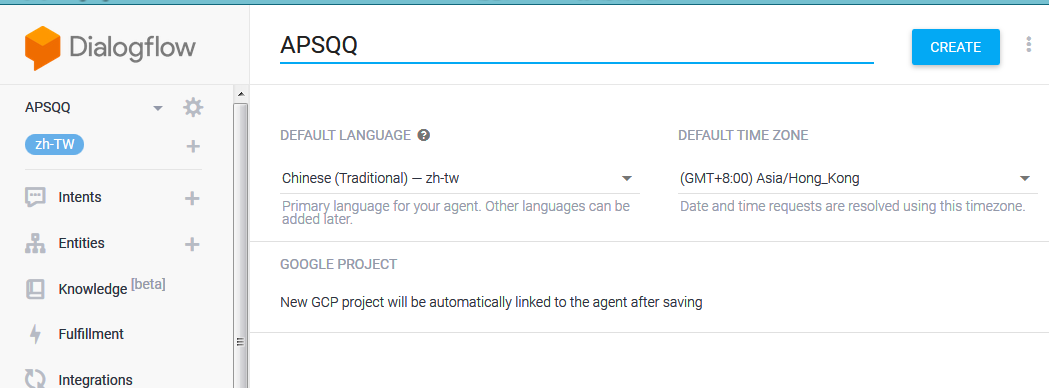Screen dimensions: 1049x388
Task: Create new intent with plus icon
Action: tap(192, 198)
